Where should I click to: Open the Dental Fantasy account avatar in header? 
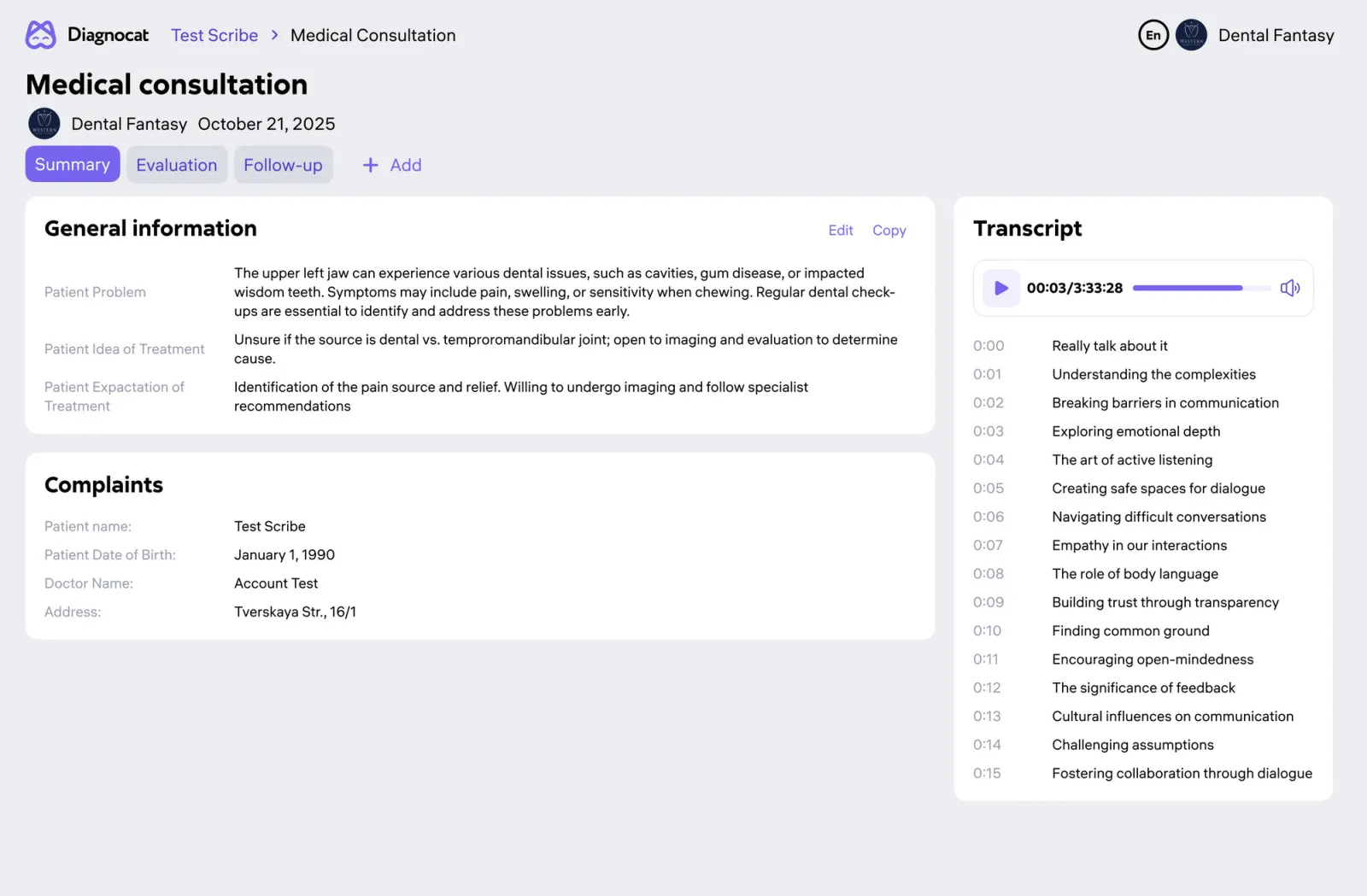tap(1191, 35)
